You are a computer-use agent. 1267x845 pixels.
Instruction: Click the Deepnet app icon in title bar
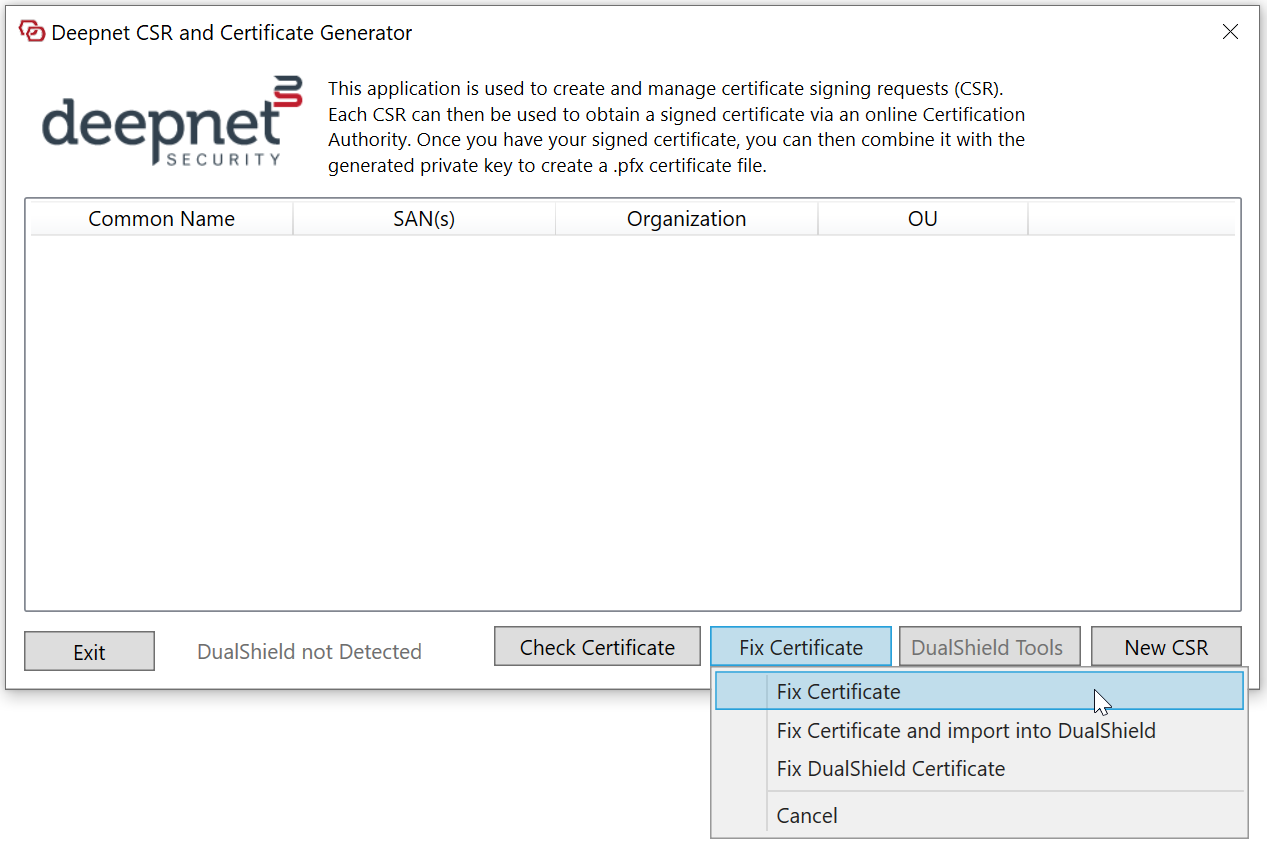coord(31,32)
